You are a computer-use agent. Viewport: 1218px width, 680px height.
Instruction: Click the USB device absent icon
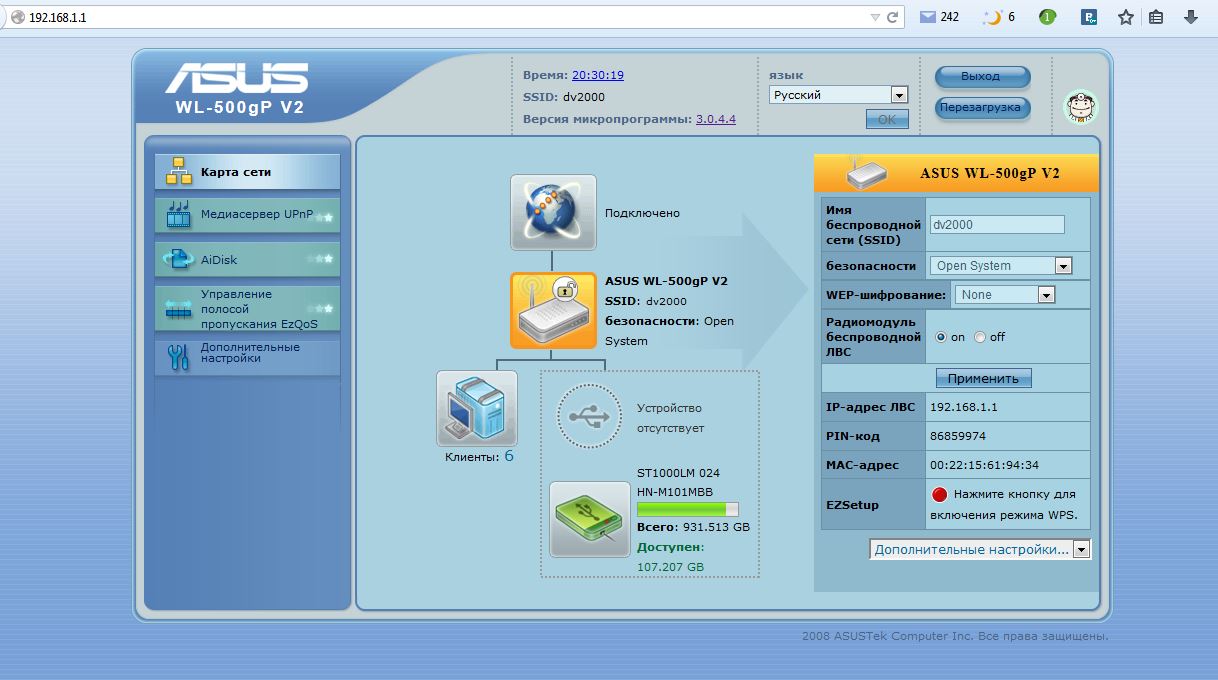point(589,418)
